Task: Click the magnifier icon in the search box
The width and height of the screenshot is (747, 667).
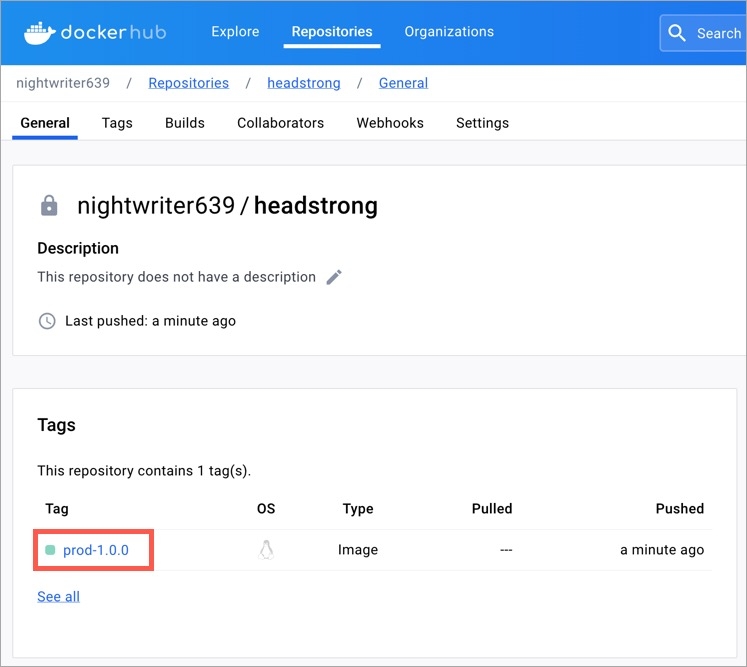Action: pyautogui.click(x=678, y=33)
